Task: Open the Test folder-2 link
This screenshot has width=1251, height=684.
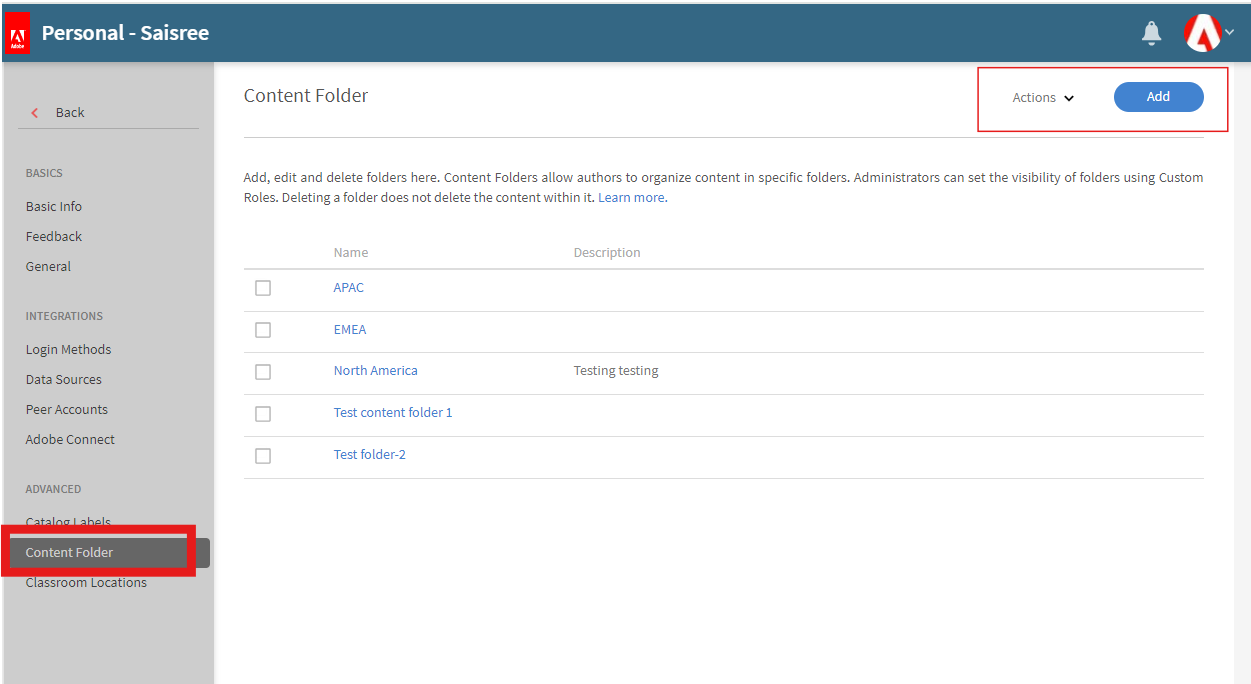Action: (x=370, y=455)
